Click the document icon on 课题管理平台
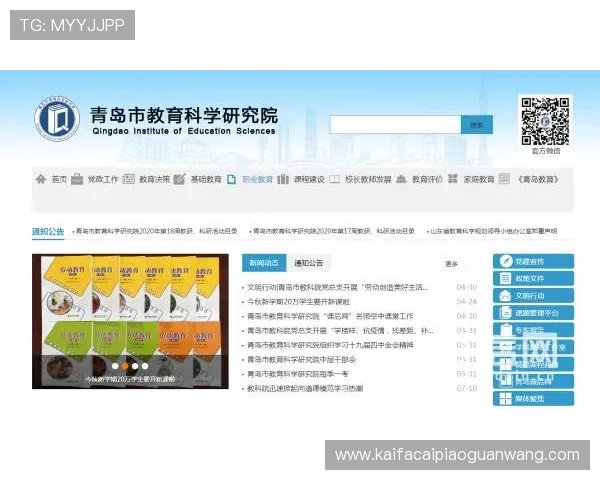 (505, 313)
